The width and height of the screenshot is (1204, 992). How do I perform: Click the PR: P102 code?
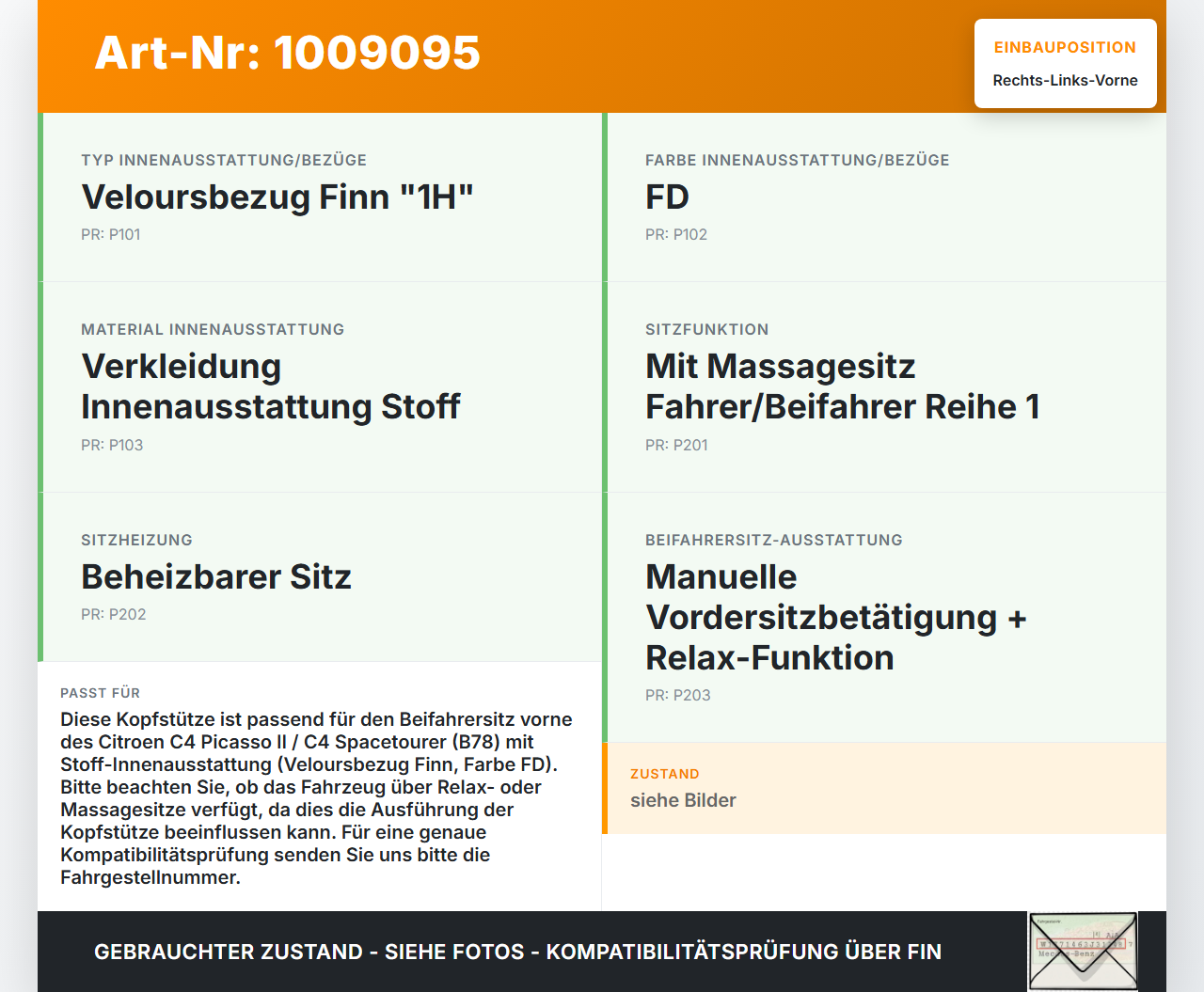676,234
